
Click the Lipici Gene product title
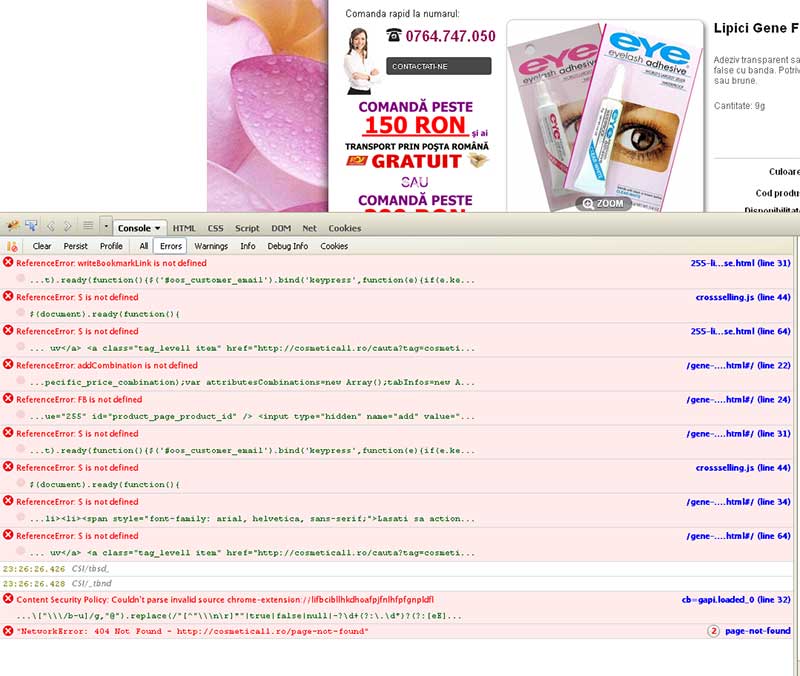point(756,28)
